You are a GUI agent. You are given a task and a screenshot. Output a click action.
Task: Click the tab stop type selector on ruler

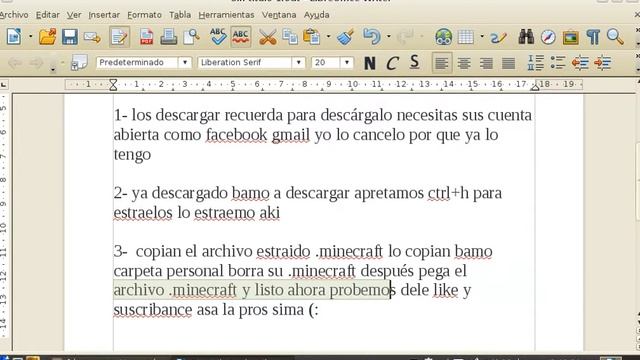[4, 84]
